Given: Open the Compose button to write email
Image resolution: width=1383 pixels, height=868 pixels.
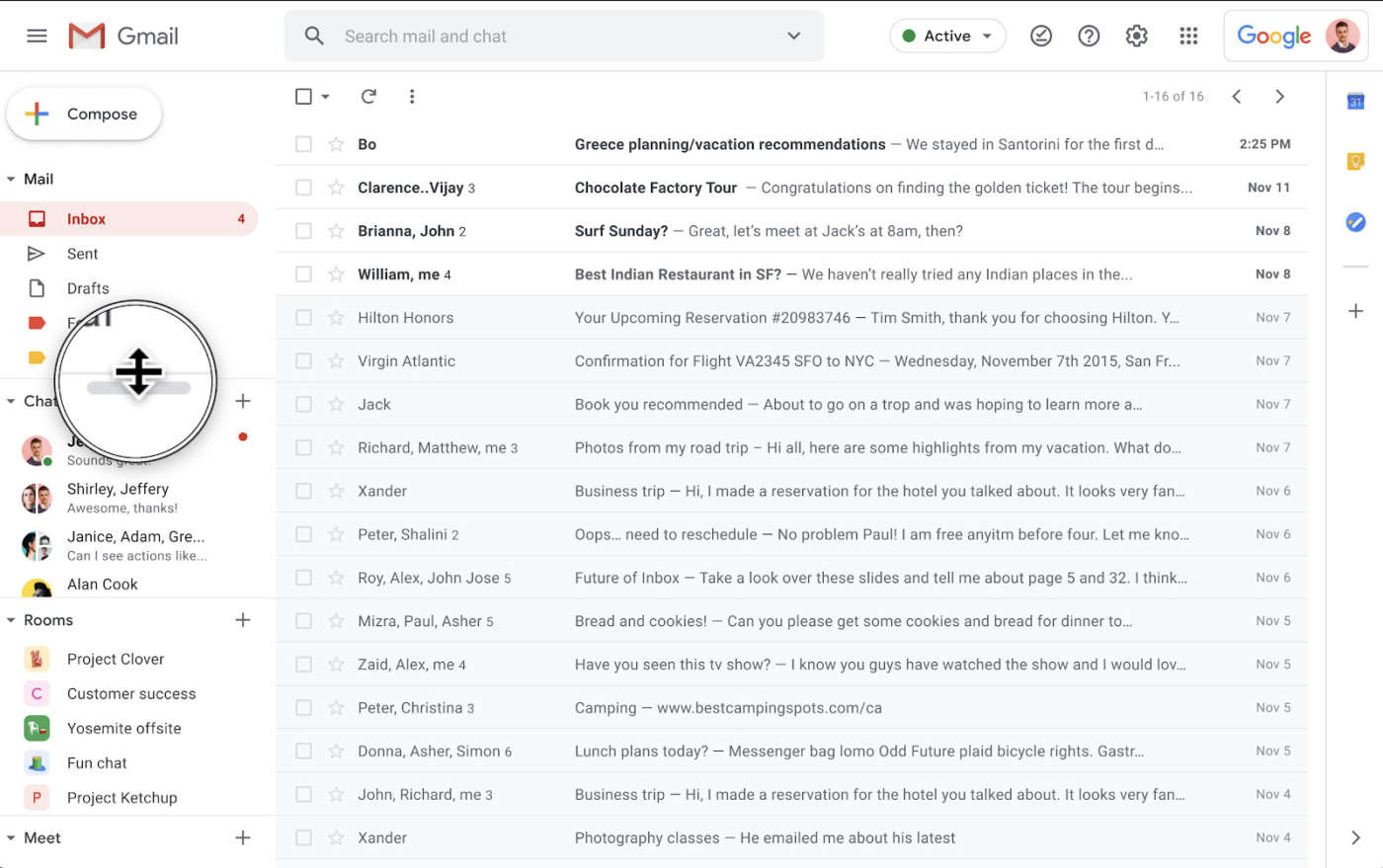Looking at the screenshot, I should coord(83,113).
